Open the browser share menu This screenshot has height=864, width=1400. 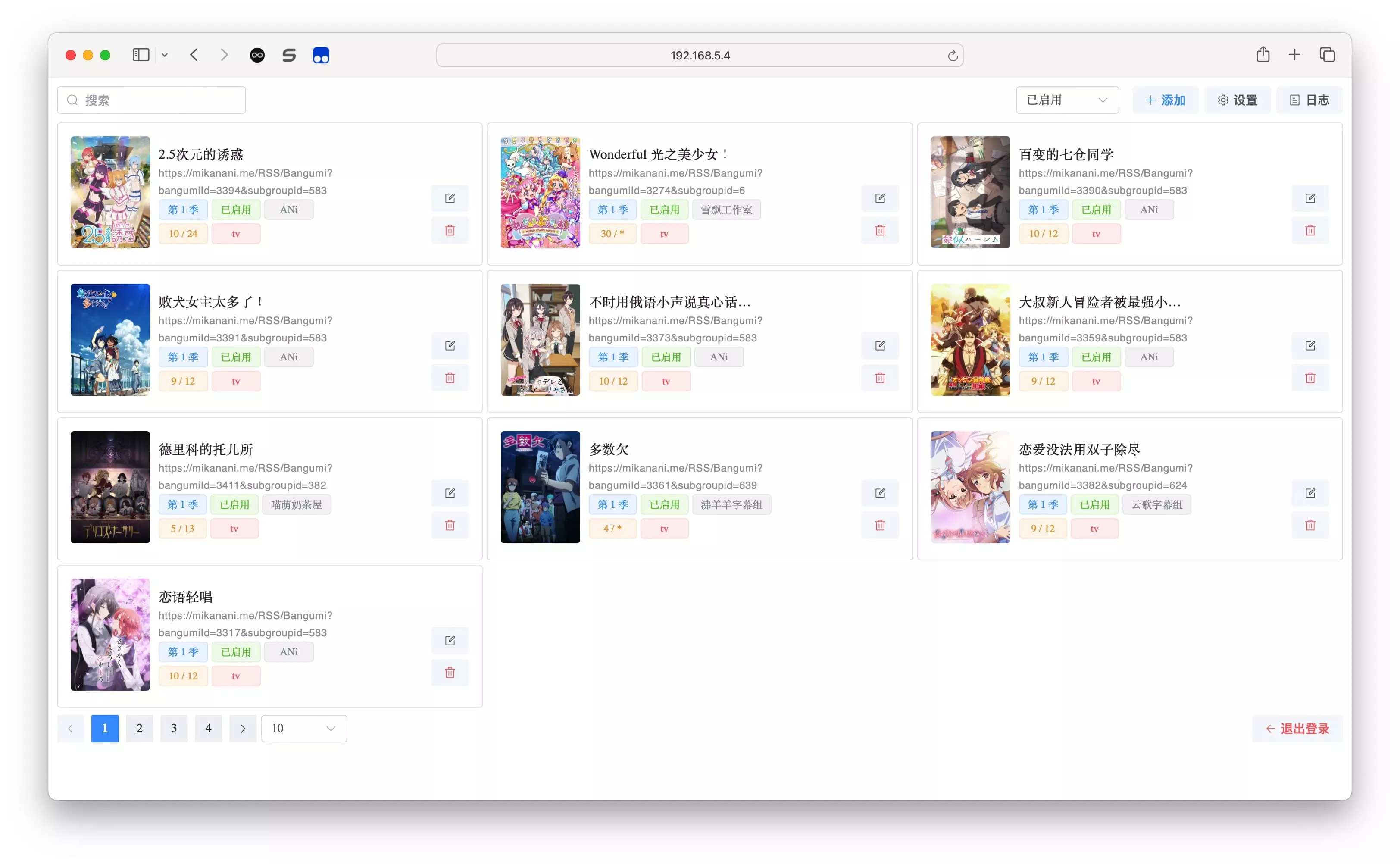[1262, 55]
